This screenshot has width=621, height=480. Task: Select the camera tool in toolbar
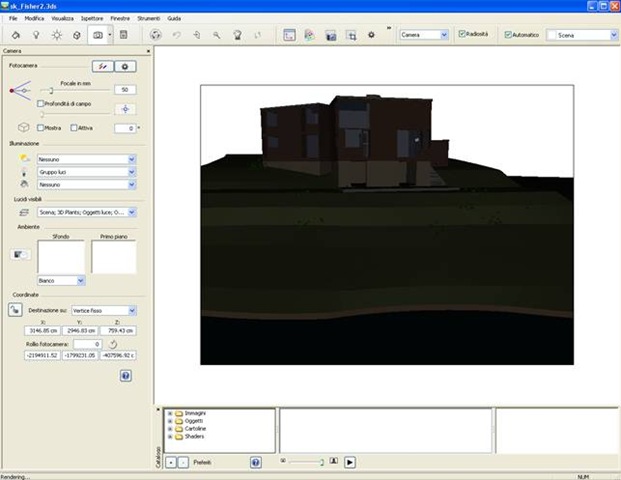[98, 34]
